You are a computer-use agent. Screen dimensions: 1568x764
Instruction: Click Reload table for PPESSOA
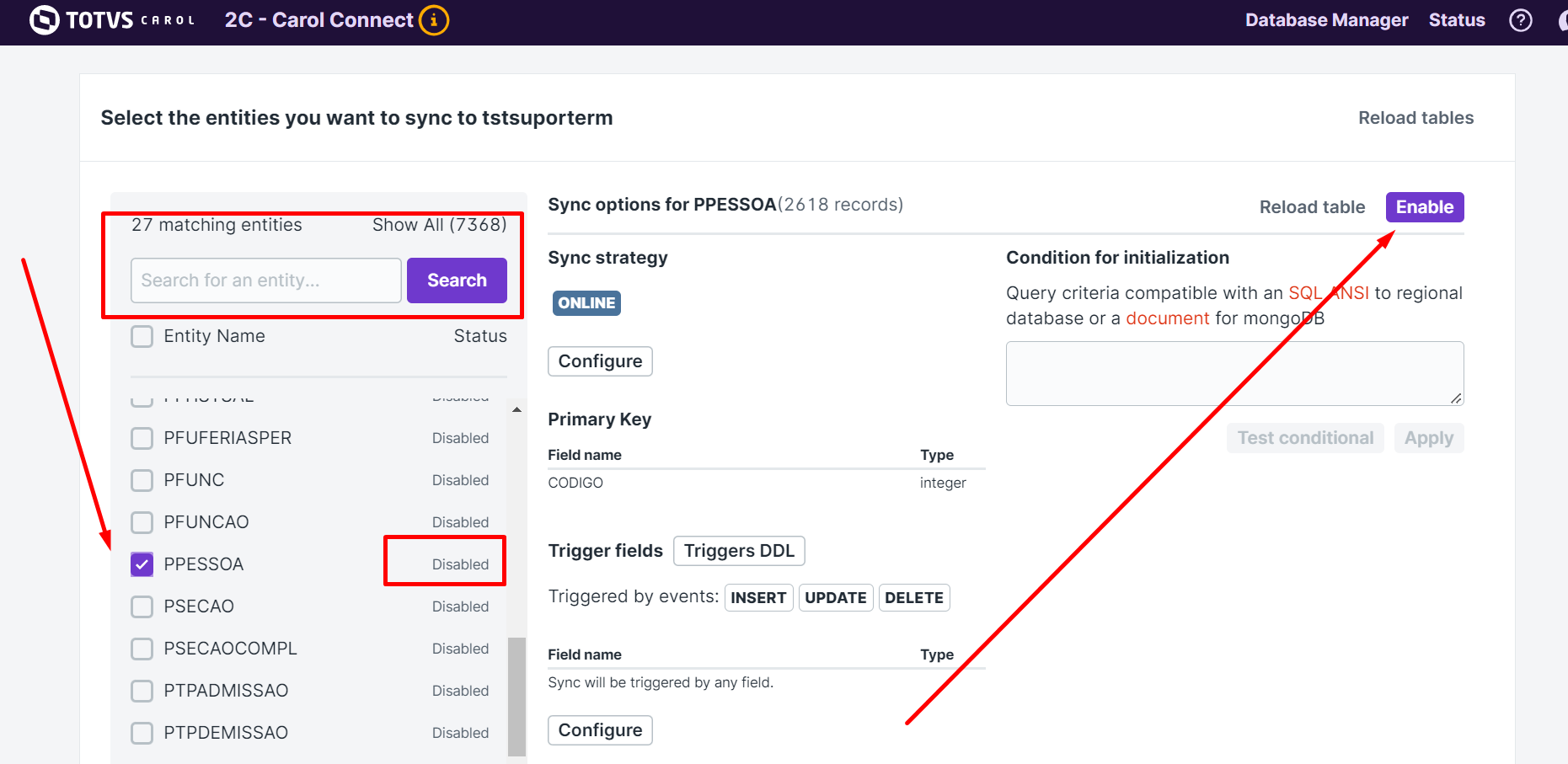click(x=1312, y=206)
